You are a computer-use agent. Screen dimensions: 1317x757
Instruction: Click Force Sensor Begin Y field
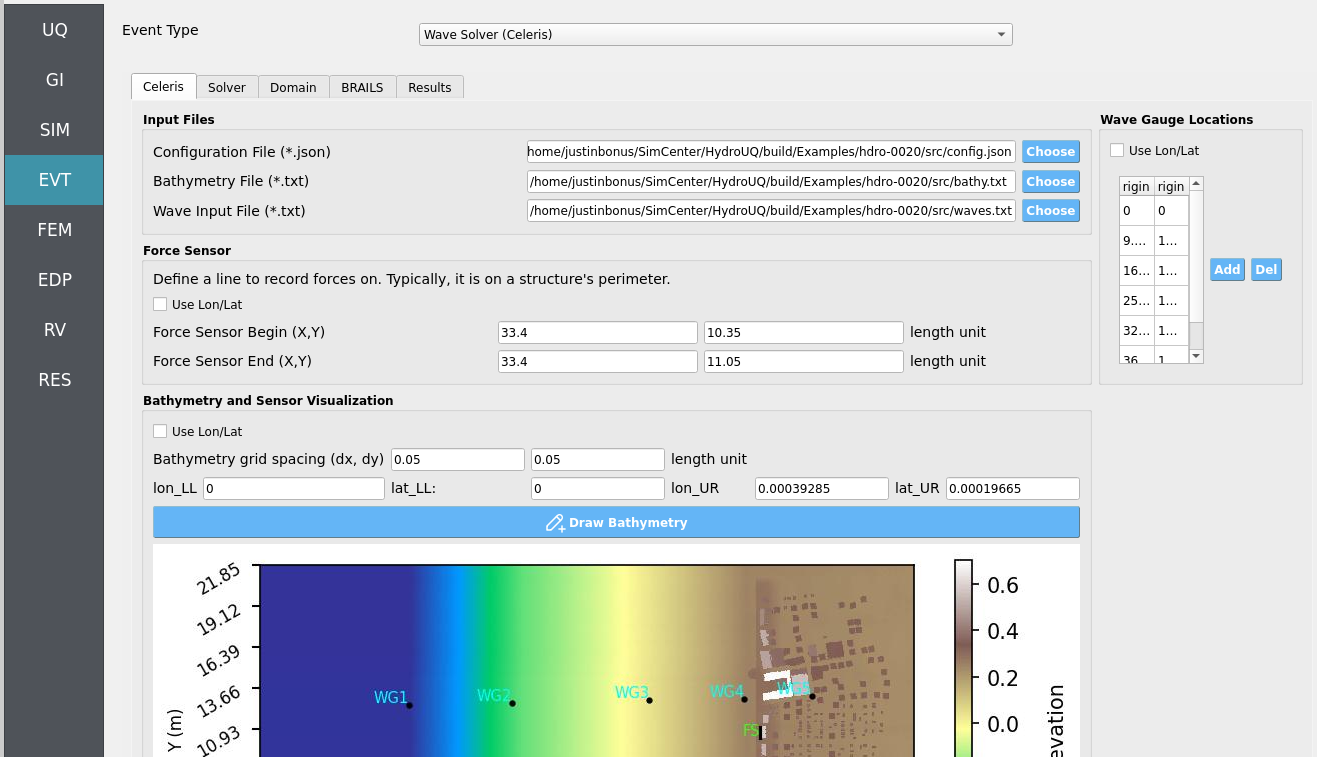pyautogui.click(x=804, y=332)
